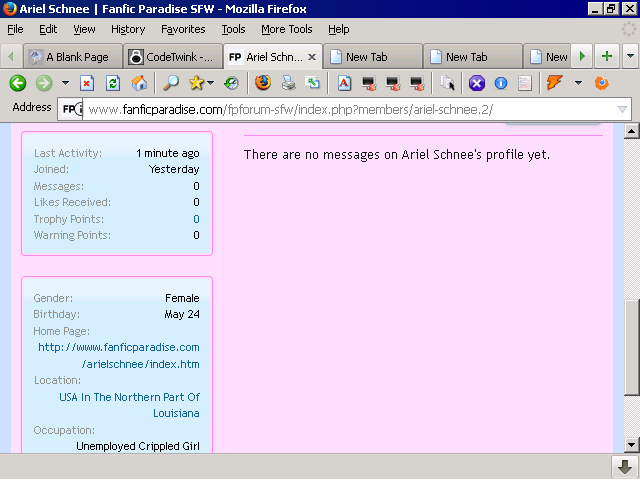The width and height of the screenshot is (640, 480).
Task: Switch to the first New Tab
Action: click(373, 57)
